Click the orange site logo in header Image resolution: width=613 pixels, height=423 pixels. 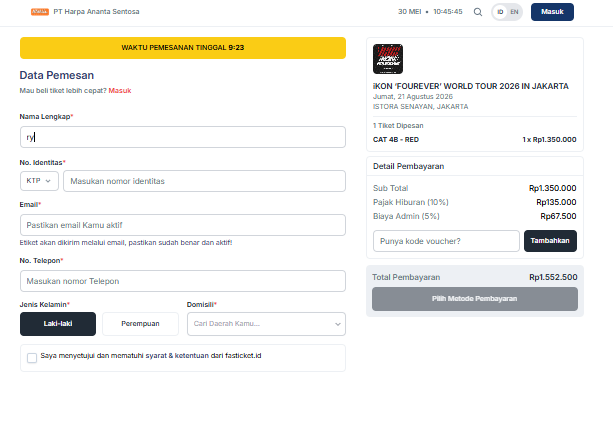[x=40, y=12]
